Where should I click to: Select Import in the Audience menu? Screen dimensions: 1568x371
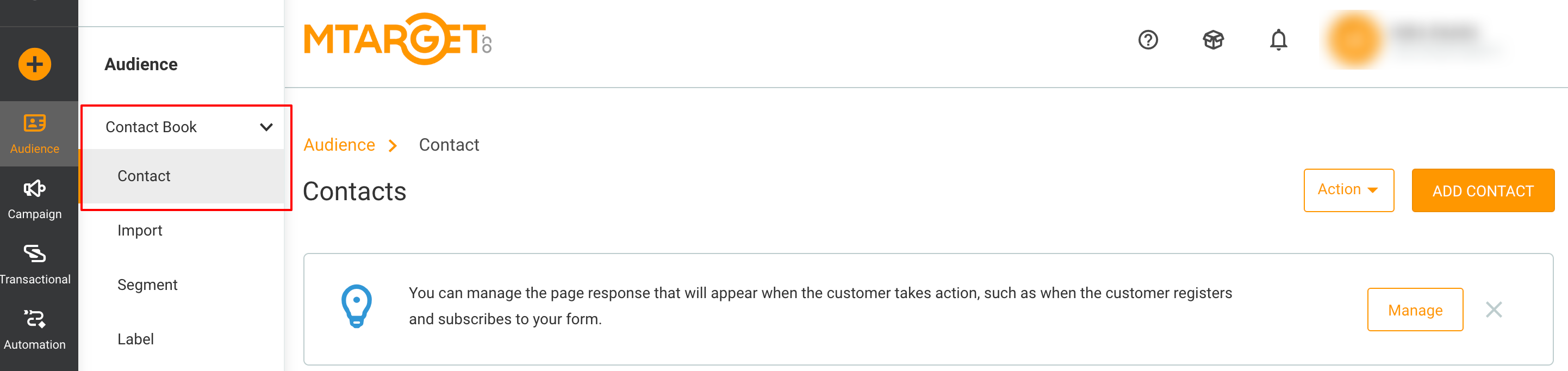(140, 230)
